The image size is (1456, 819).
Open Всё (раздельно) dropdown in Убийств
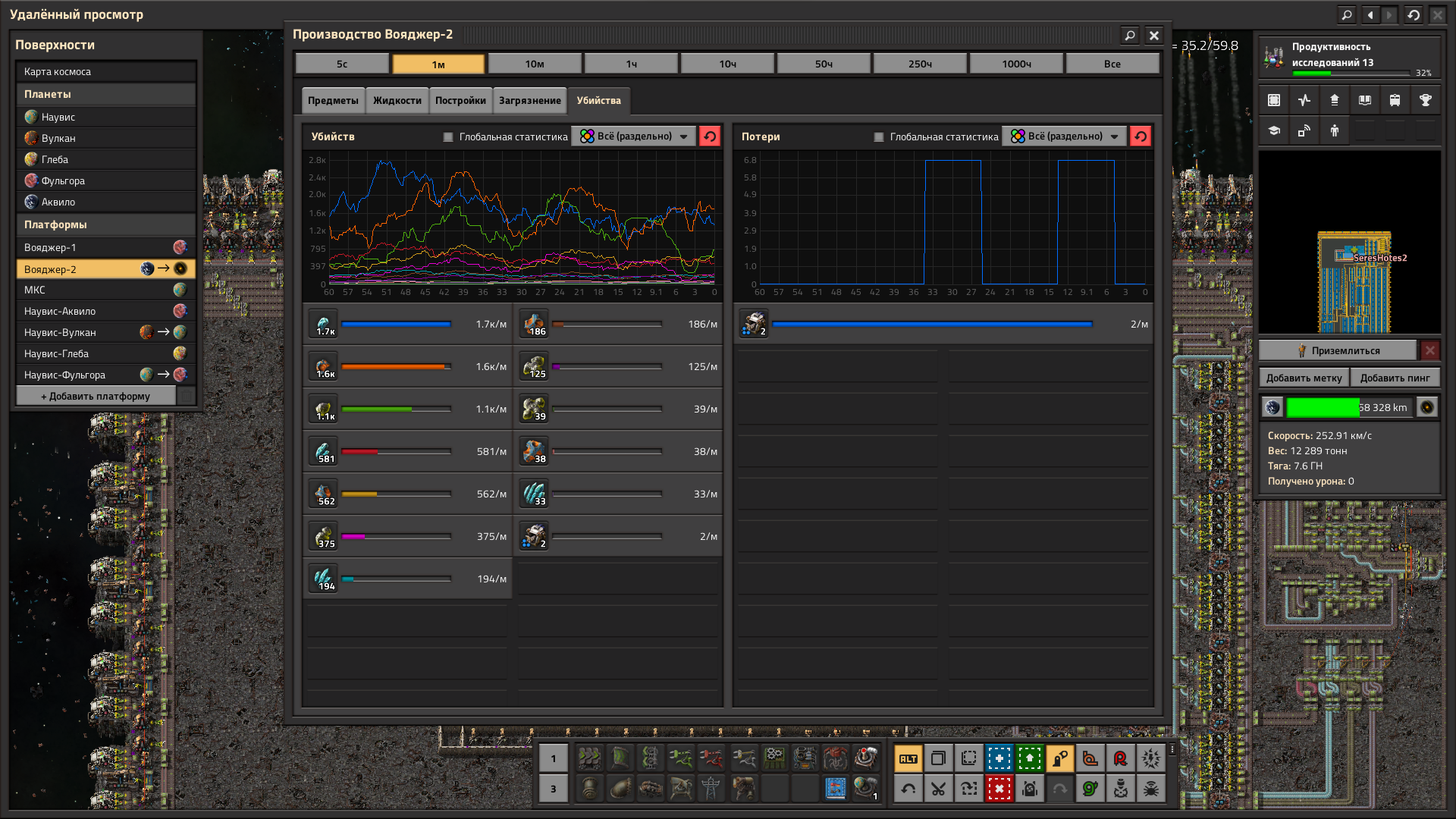pyautogui.click(x=634, y=136)
